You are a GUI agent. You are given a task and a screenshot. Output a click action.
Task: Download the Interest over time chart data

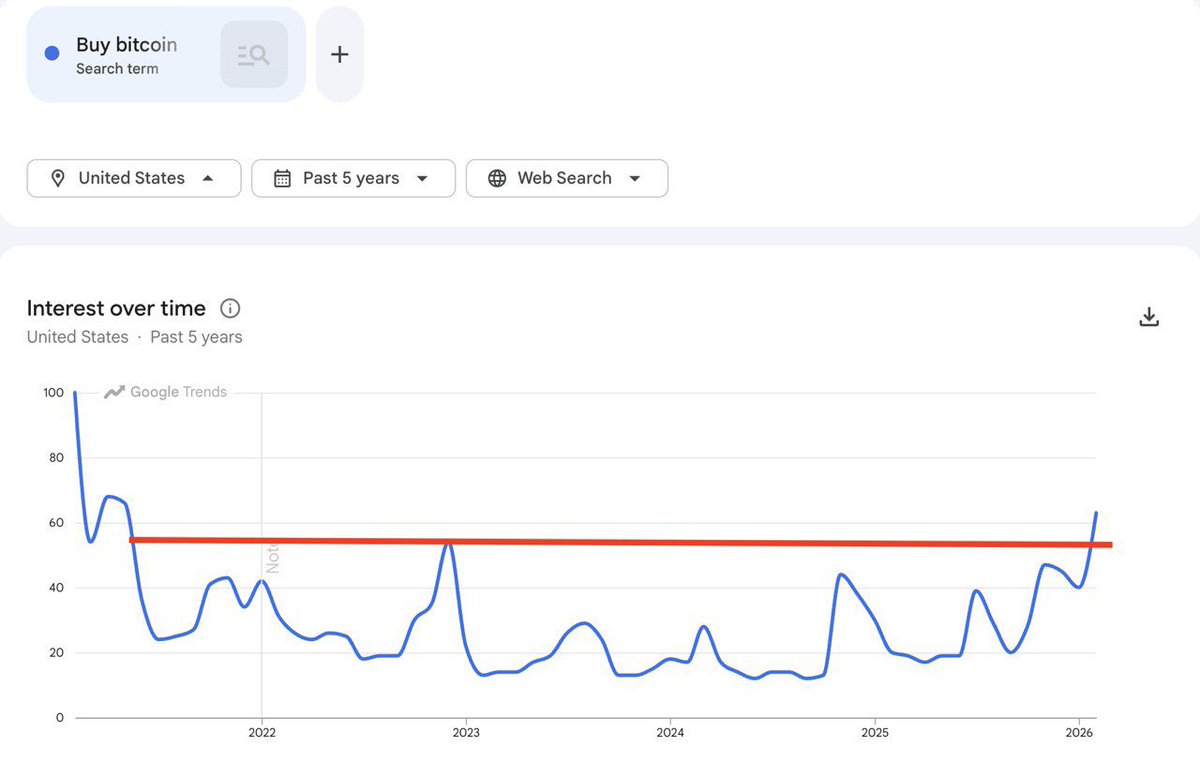click(1148, 315)
